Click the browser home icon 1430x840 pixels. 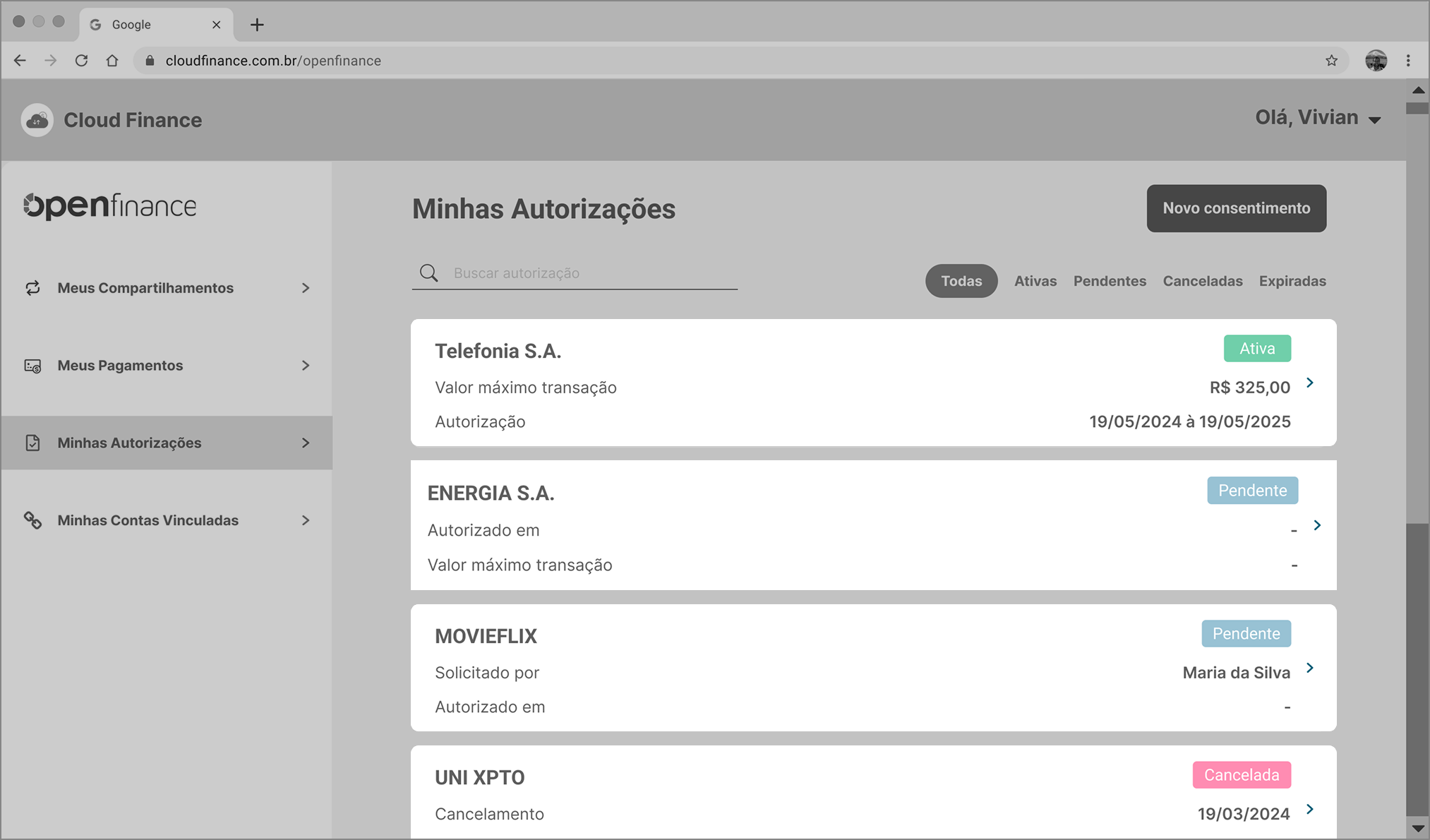(112, 61)
